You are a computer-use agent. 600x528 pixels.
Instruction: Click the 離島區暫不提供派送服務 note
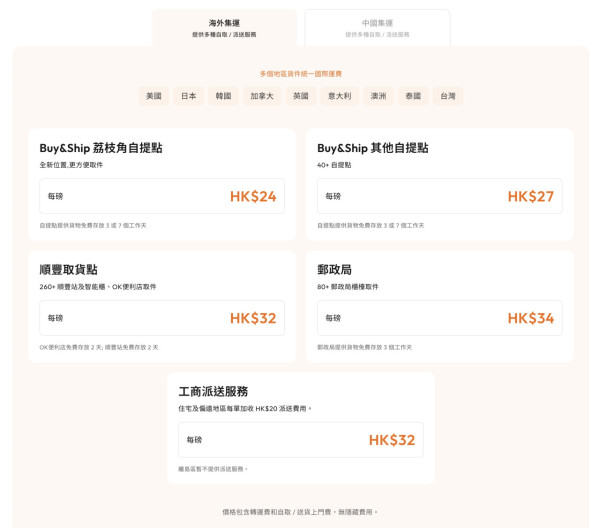pos(213,469)
